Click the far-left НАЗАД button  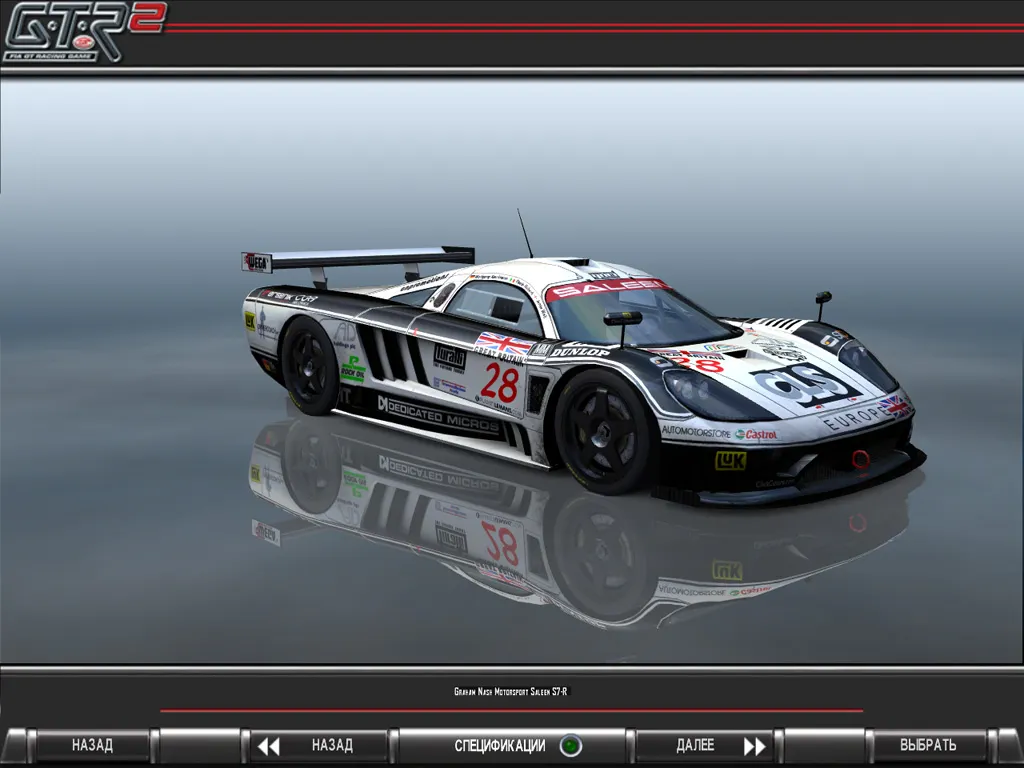92,745
